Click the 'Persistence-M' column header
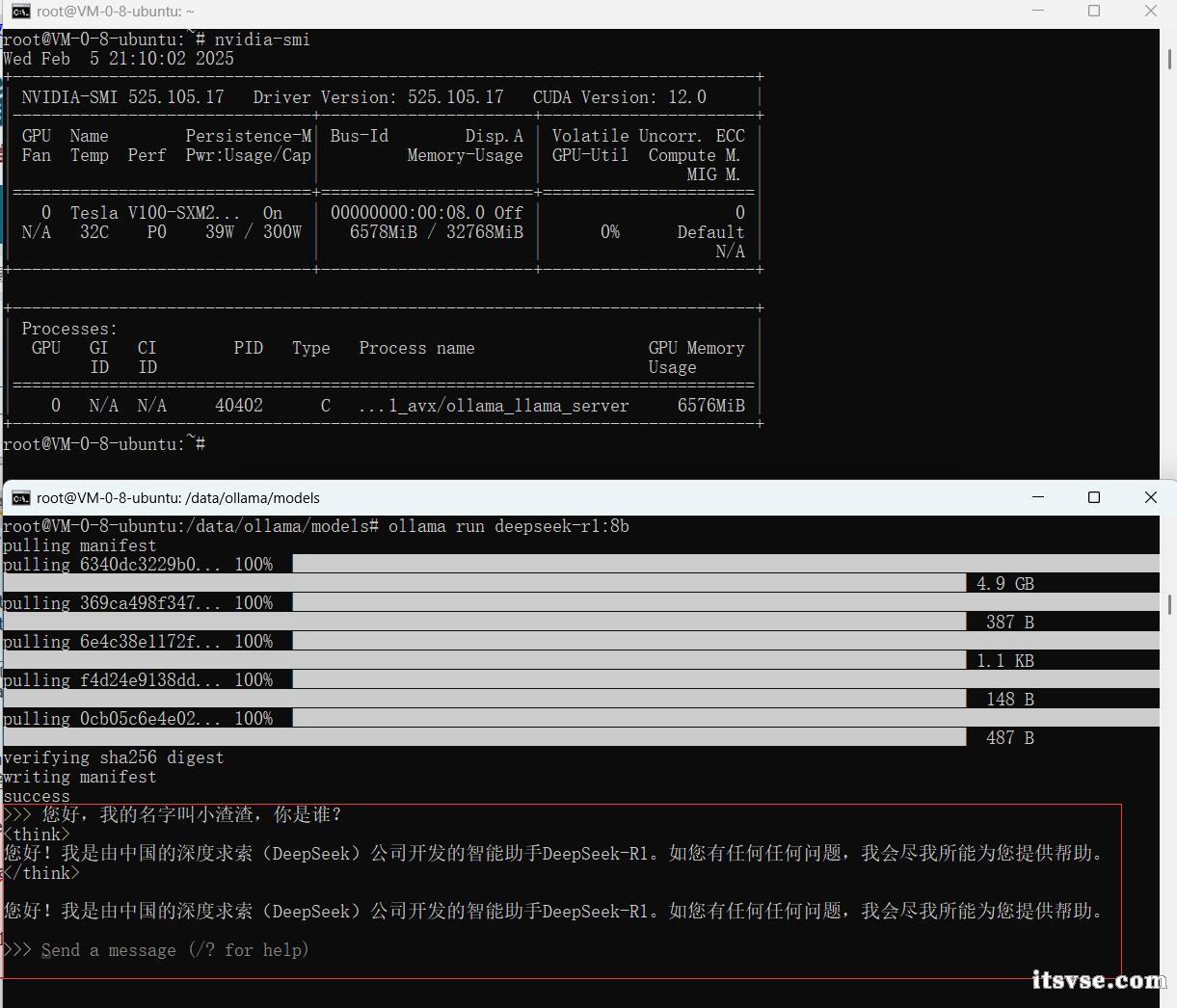1177x1008 pixels. point(248,136)
